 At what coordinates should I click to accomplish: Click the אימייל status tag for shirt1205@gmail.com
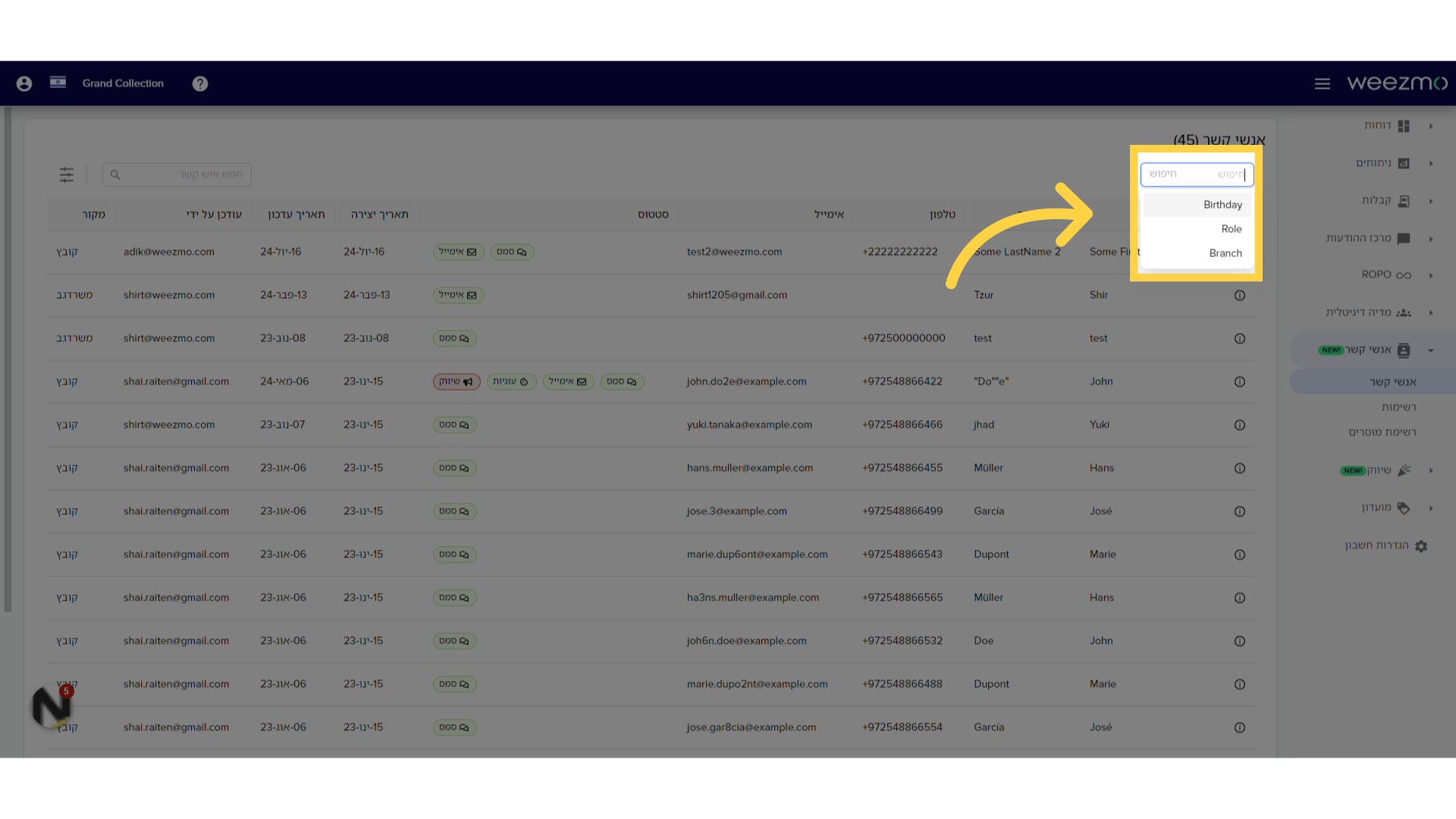458,295
